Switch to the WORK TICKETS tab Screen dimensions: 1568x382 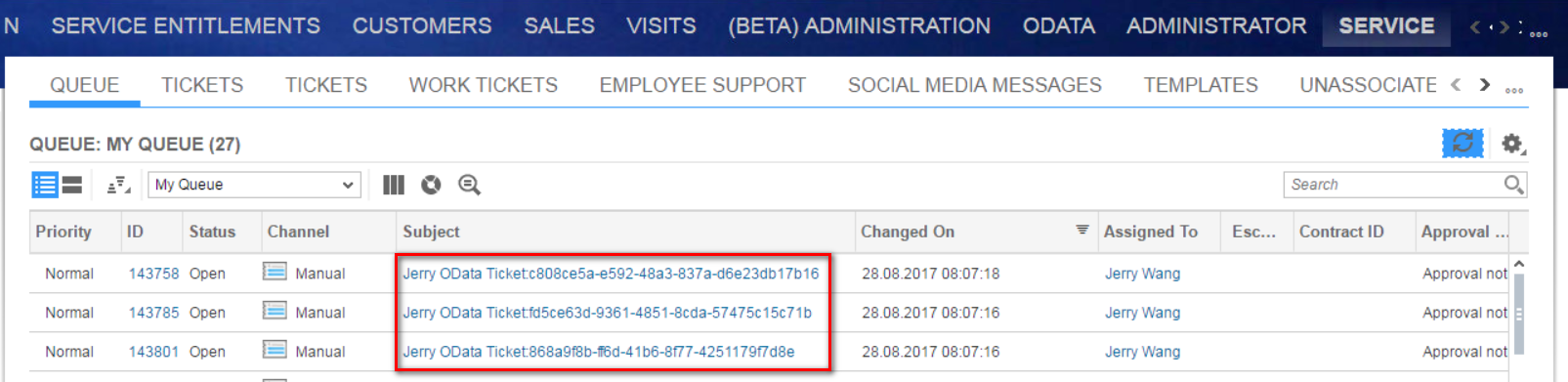[484, 85]
